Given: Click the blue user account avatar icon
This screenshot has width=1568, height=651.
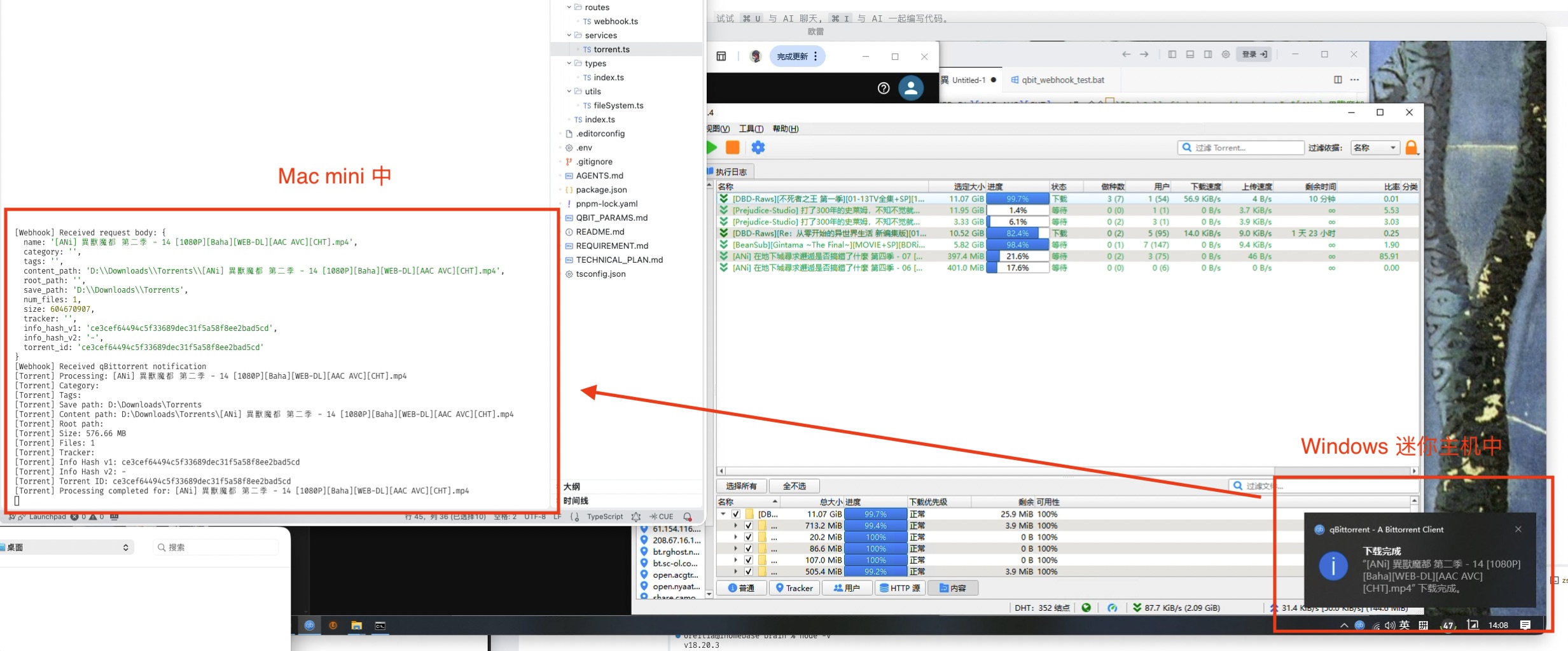Looking at the screenshot, I should pos(911,88).
